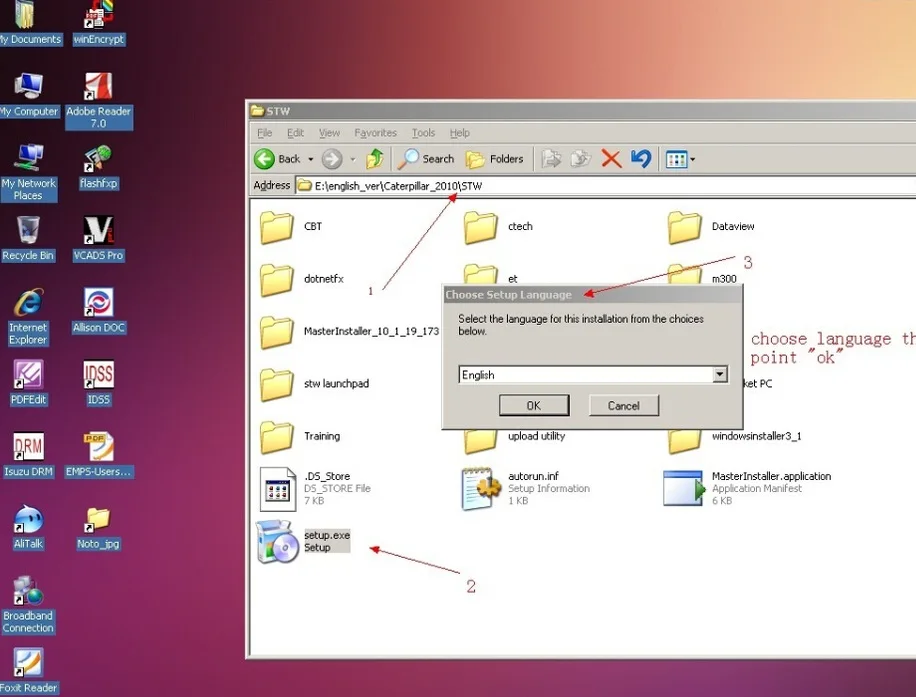Click the Address bar path field
This screenshot has width=916, height=697.
coord(605,186)
